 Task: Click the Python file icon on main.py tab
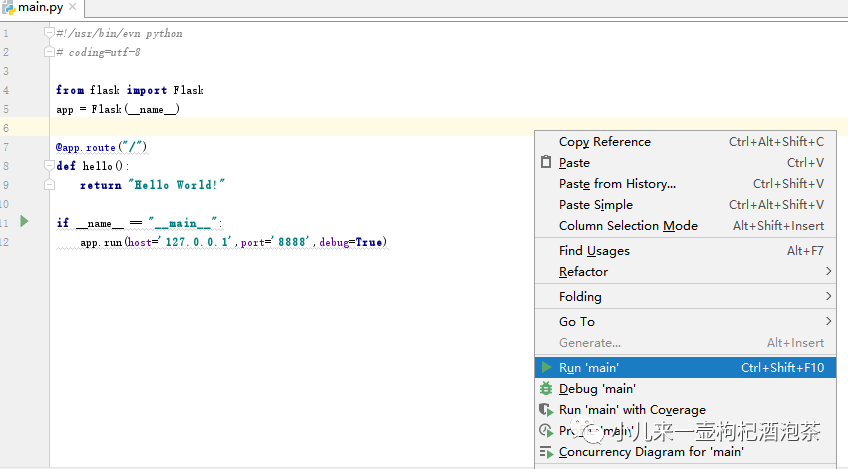tap(8, 8)
